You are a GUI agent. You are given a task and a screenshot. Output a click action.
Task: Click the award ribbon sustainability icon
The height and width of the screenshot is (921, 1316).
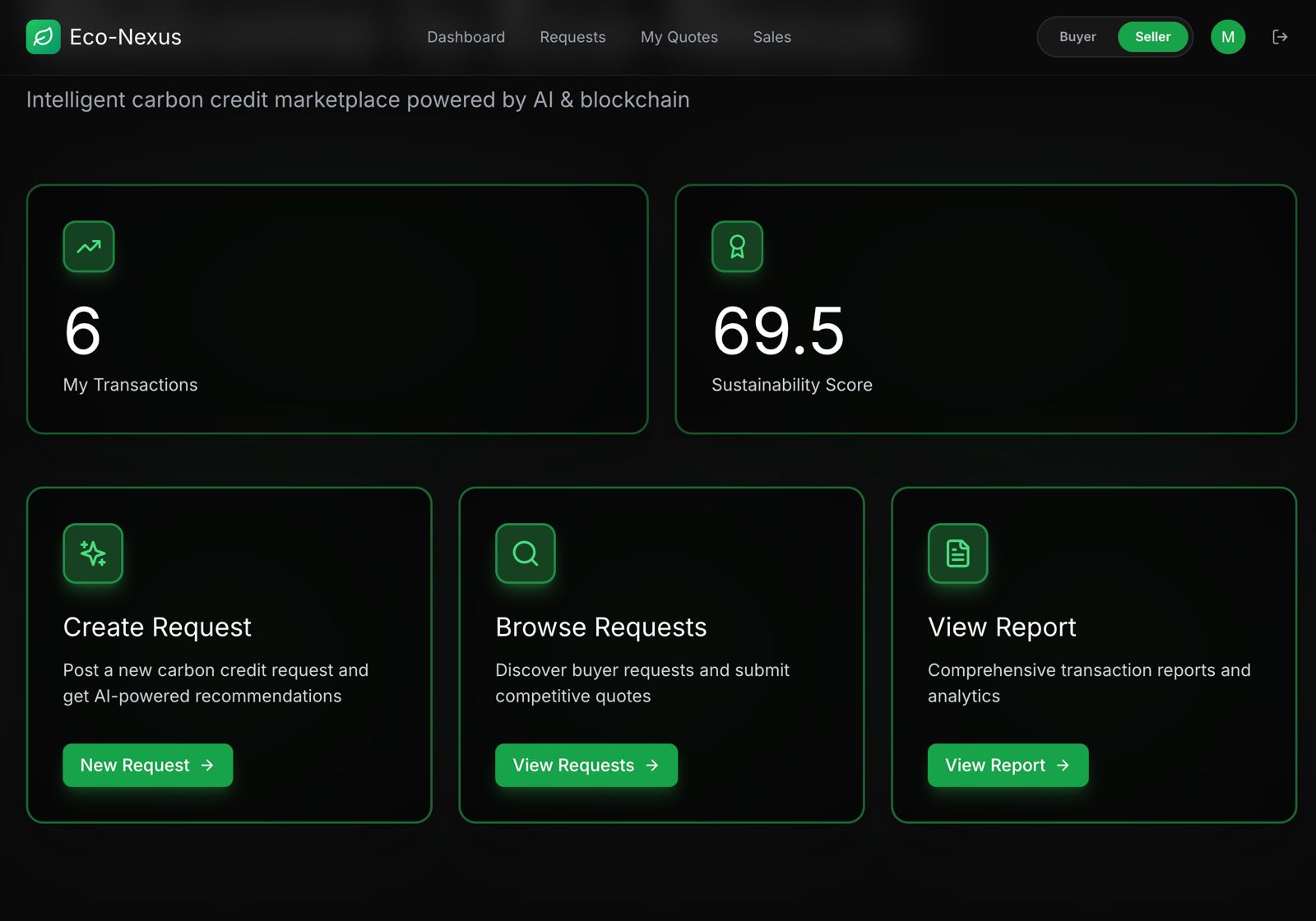tap(737, 247)
